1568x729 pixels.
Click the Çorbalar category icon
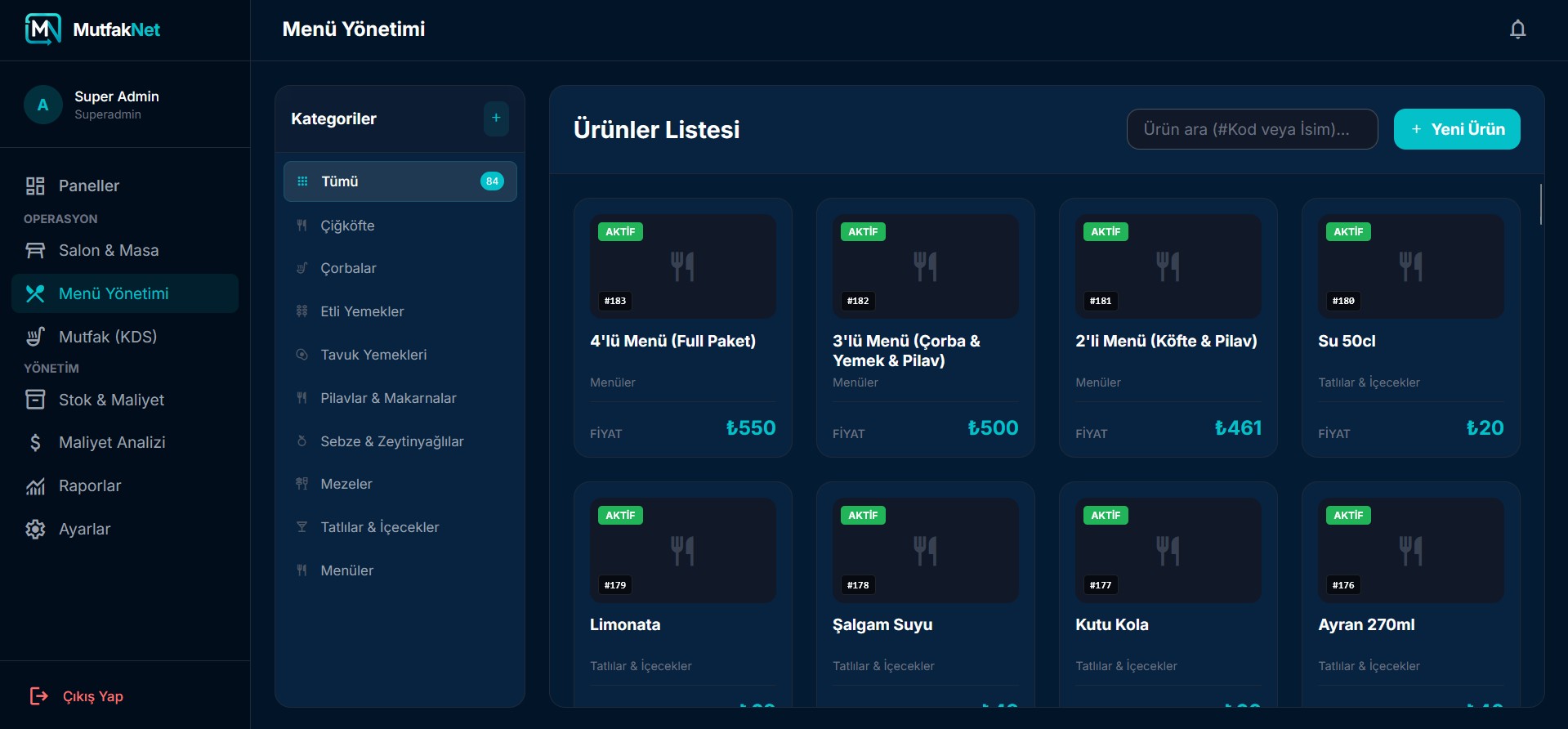pos(302,268)
